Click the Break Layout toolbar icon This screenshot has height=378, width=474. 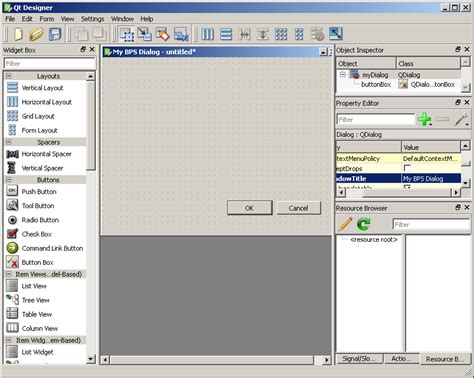click(x=317, y=34)
